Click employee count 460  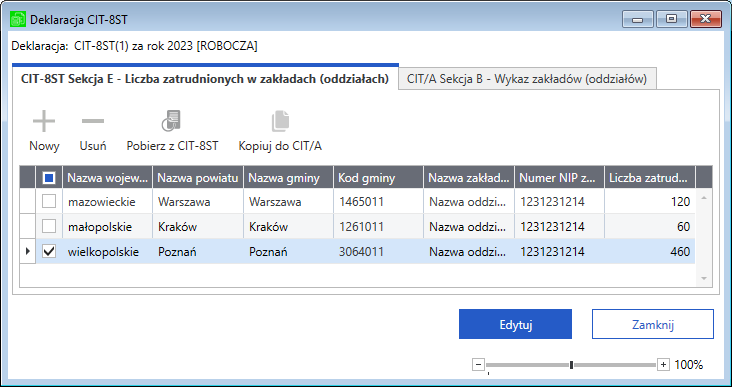pos(650,251)
